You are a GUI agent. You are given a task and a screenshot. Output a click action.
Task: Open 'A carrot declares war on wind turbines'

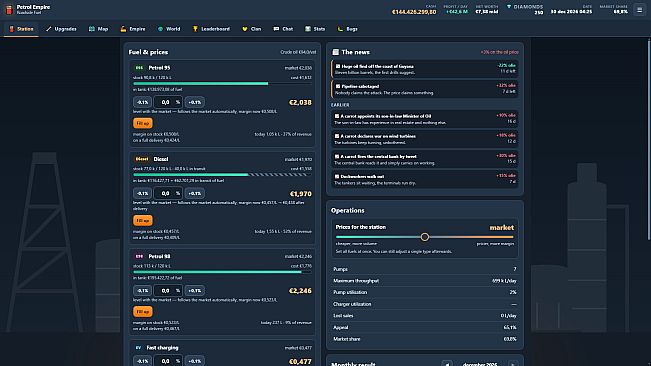click(424, 139)
